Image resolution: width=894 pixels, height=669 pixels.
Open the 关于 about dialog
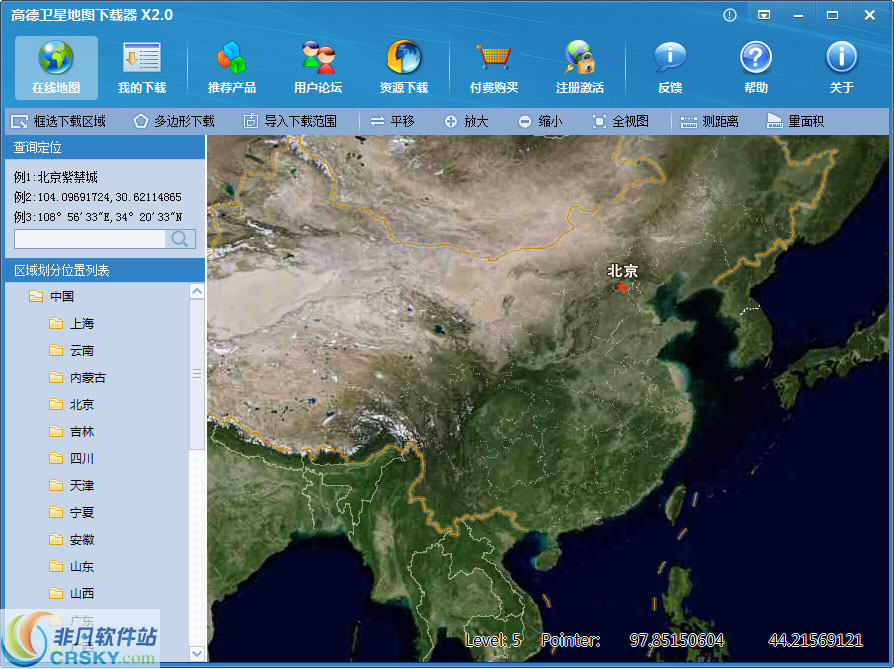(x=842, y=67)
